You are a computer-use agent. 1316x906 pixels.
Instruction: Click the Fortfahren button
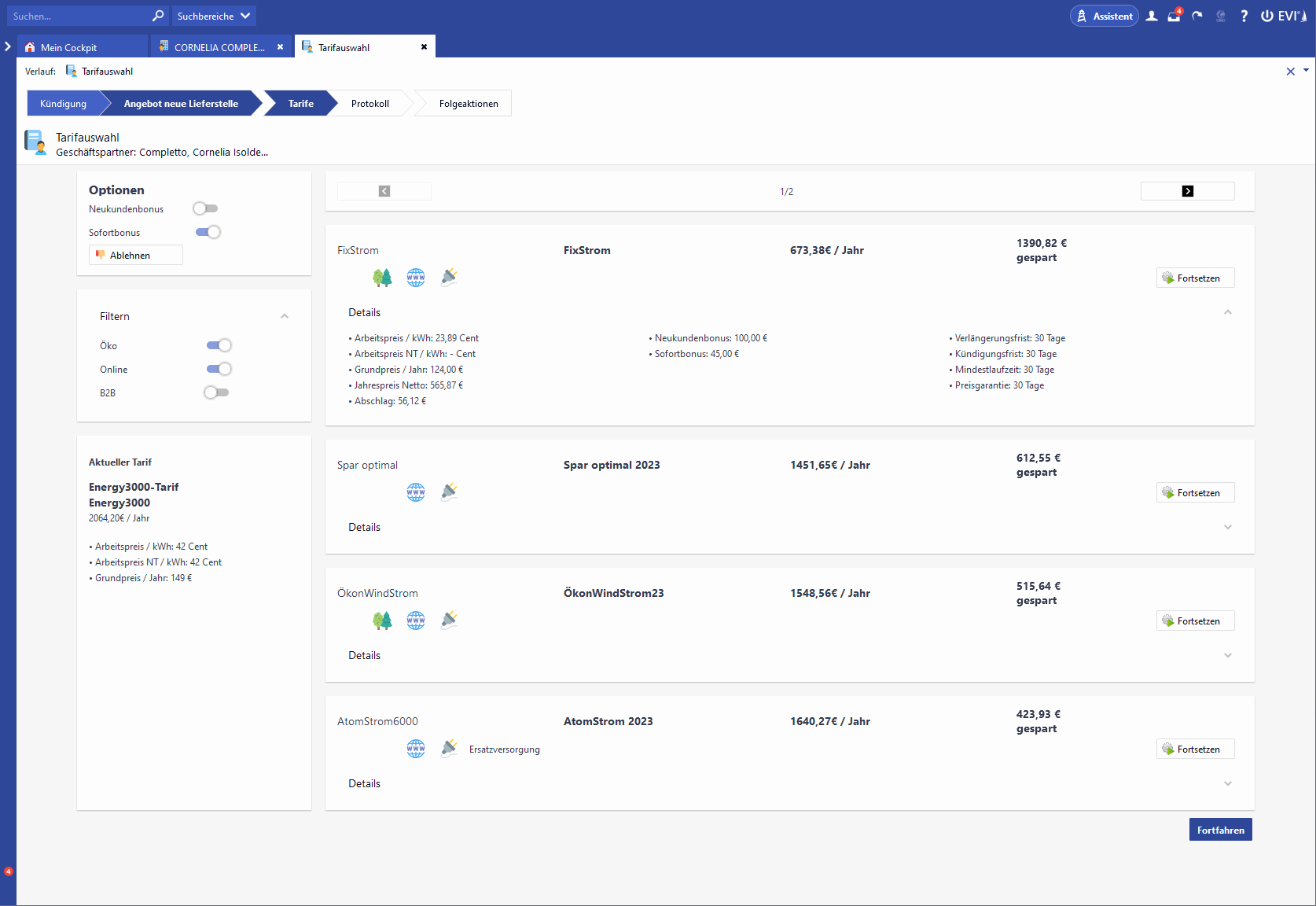[x=1220, y=830]
